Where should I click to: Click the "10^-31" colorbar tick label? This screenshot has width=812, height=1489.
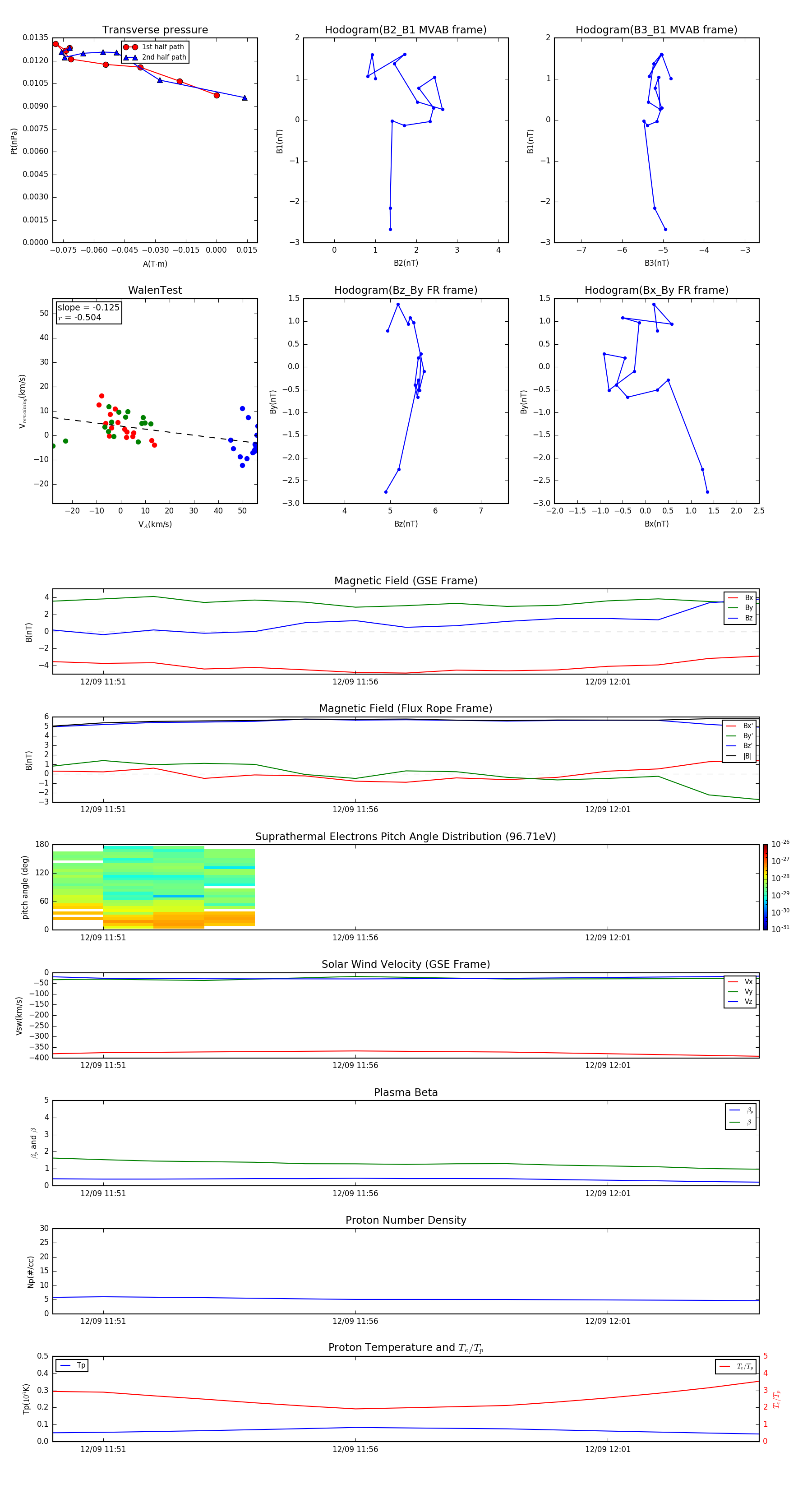tap(780, 929)
